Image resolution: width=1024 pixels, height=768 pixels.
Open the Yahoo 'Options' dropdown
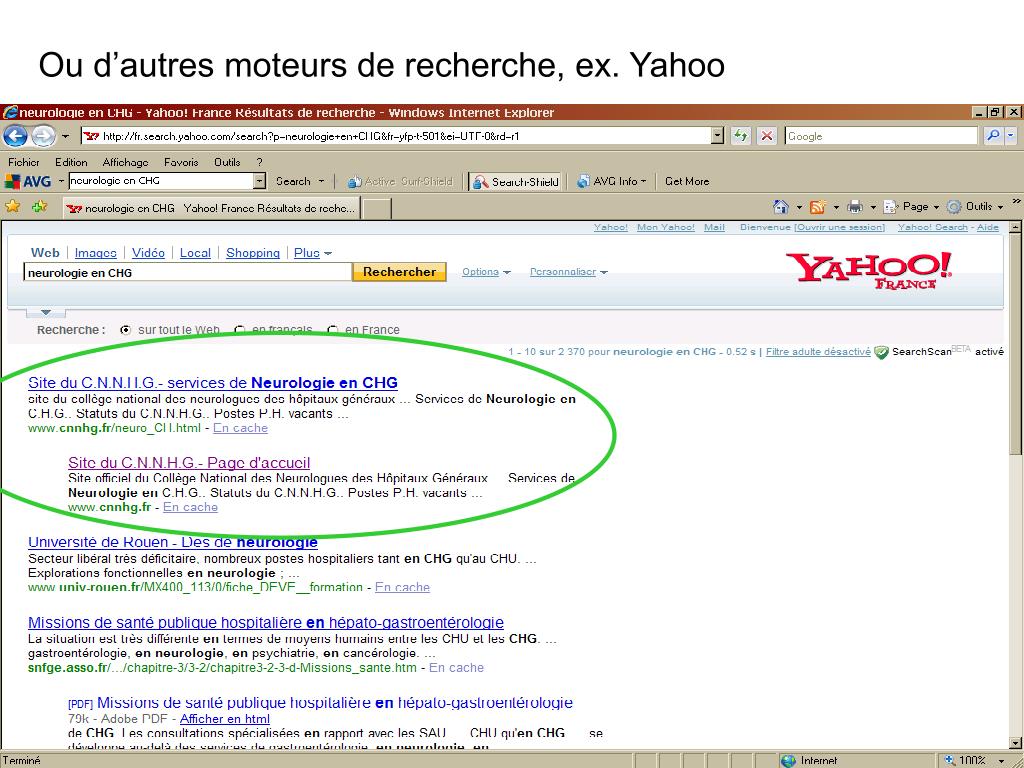487,272
